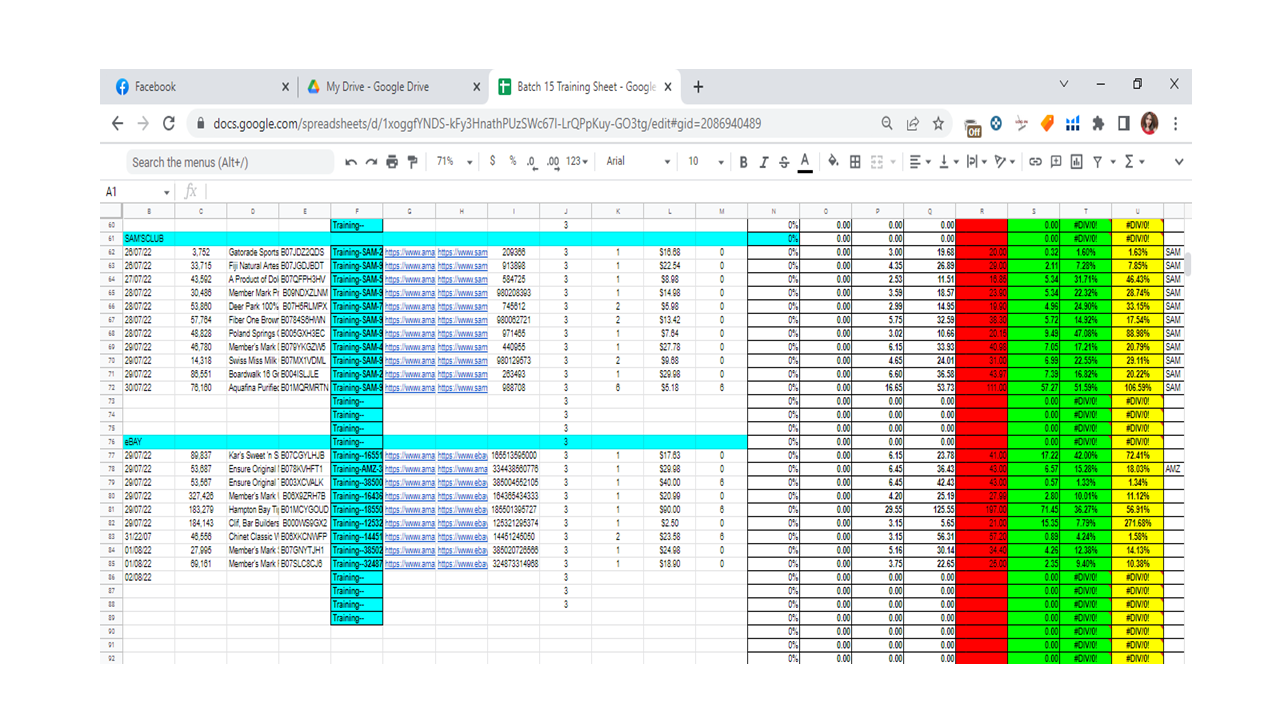Insert a link from the toolbar
This screenshot has width=1280, height=720.
pos(1035,162)
